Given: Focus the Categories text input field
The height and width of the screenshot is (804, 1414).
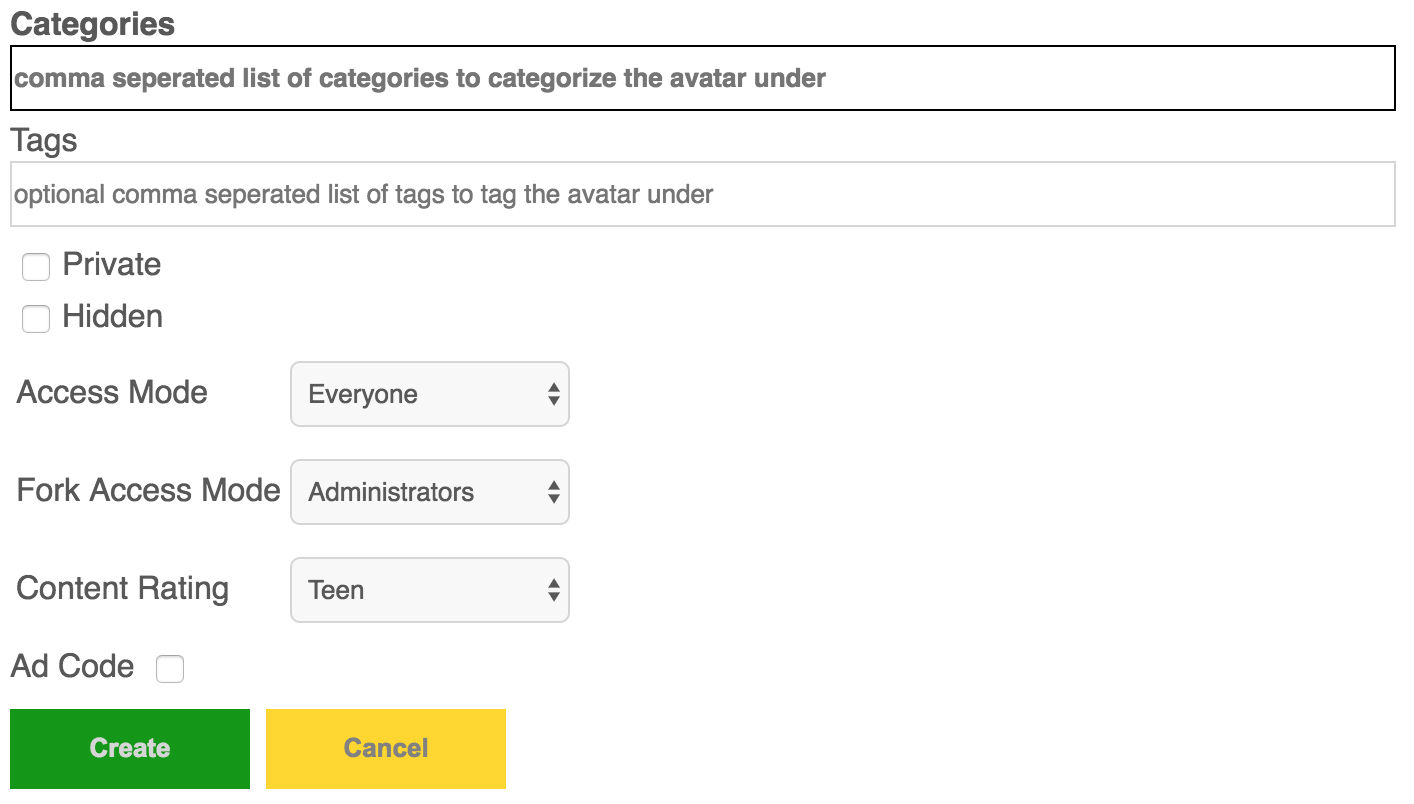Looking at the screenshot, I should [x=703, y=78].
